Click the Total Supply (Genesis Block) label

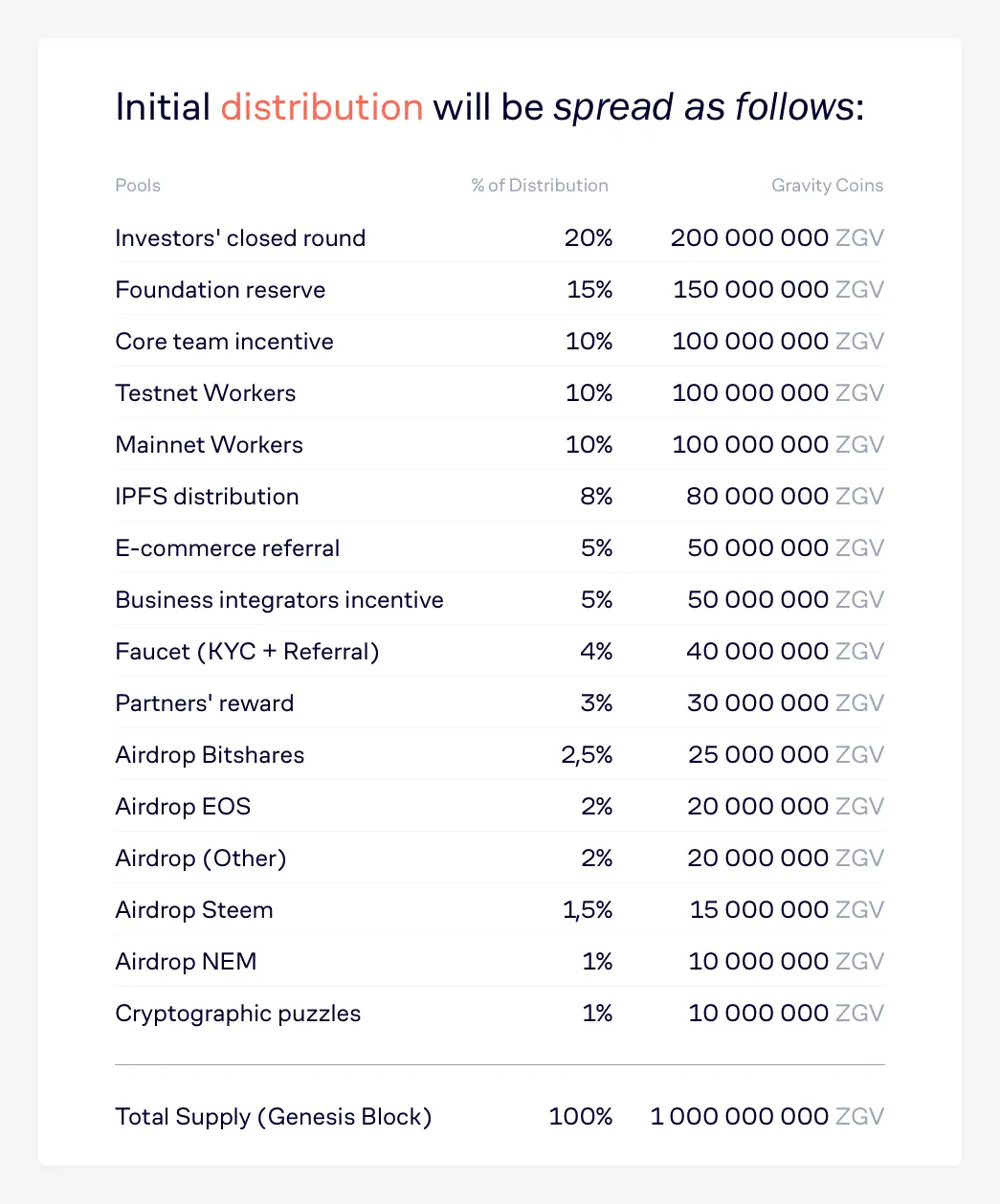coord(274,1117)
